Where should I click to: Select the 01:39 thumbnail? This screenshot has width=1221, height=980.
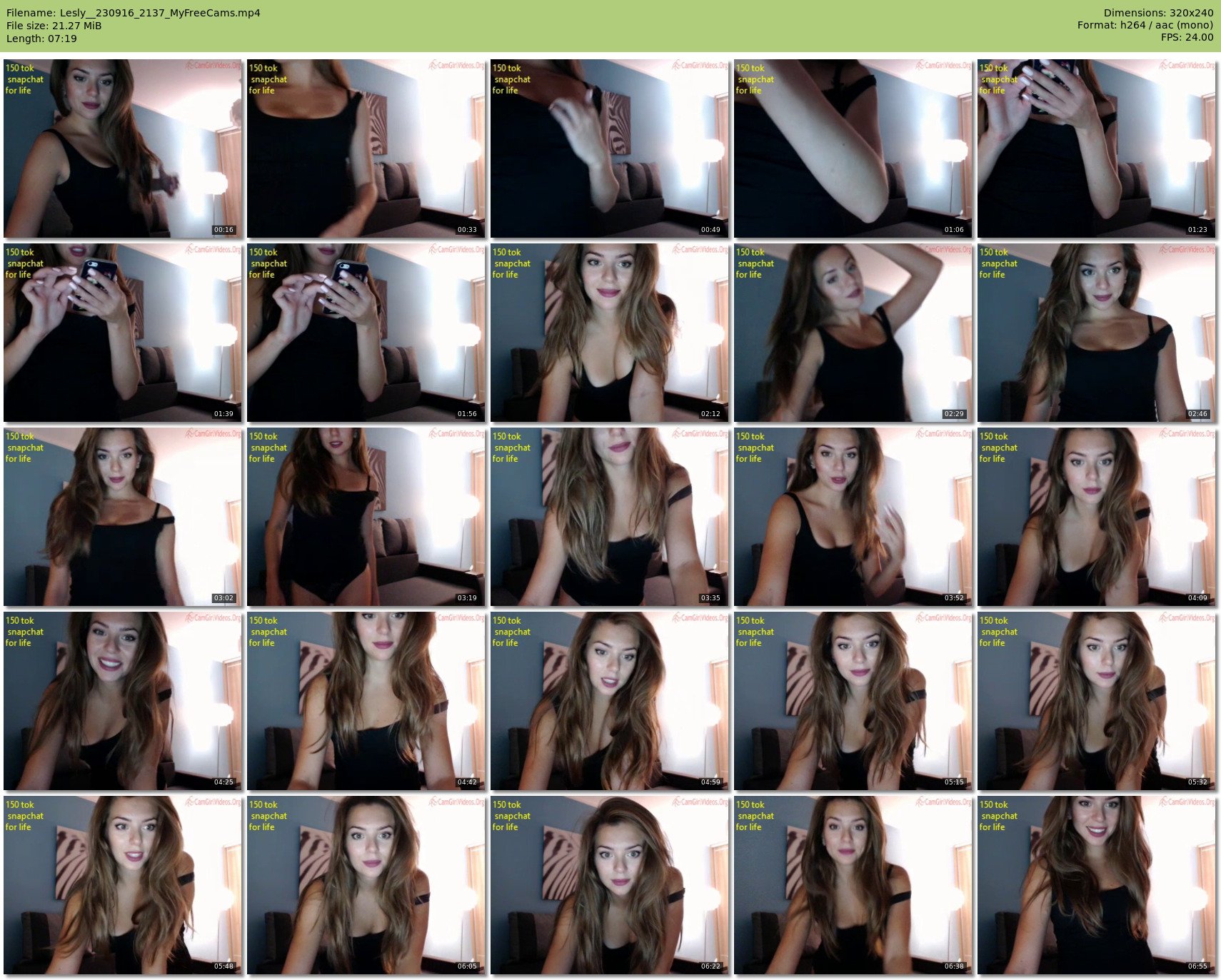pos(122,332)
